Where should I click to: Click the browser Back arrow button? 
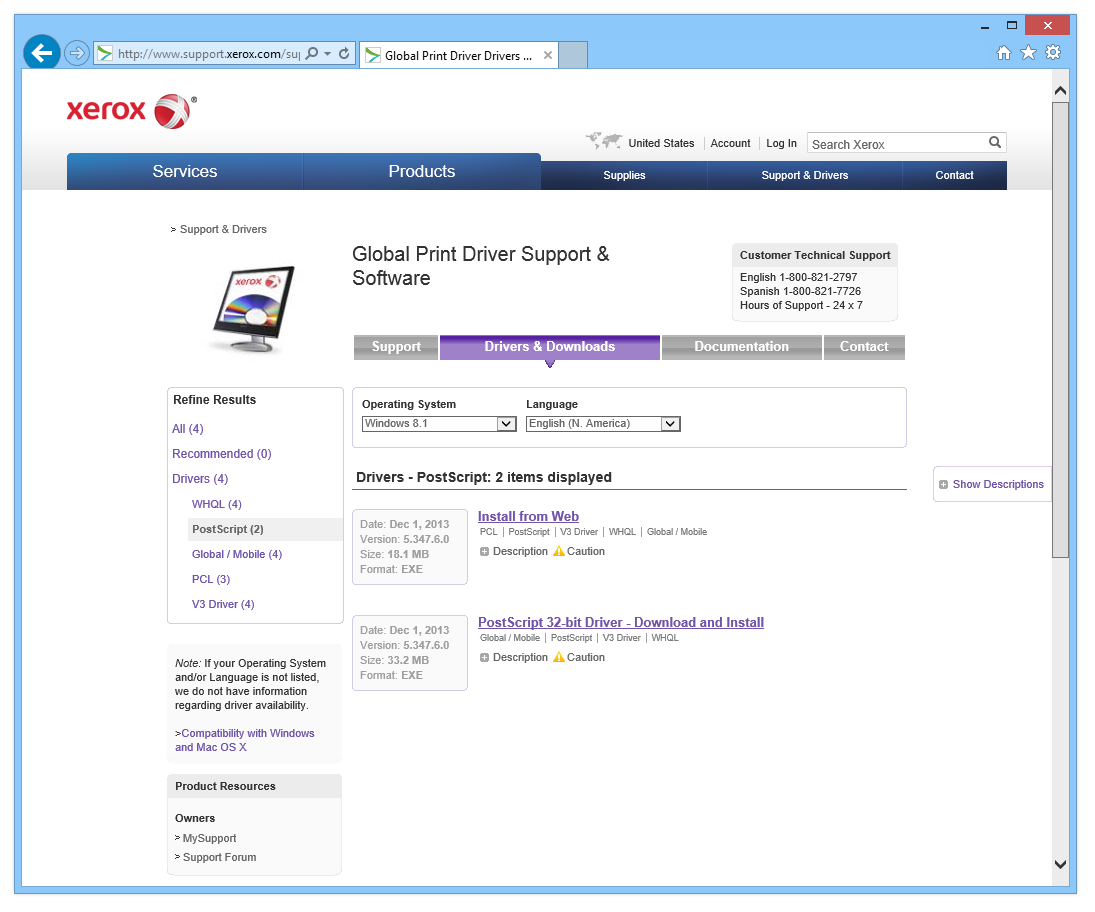pos(42,53)
